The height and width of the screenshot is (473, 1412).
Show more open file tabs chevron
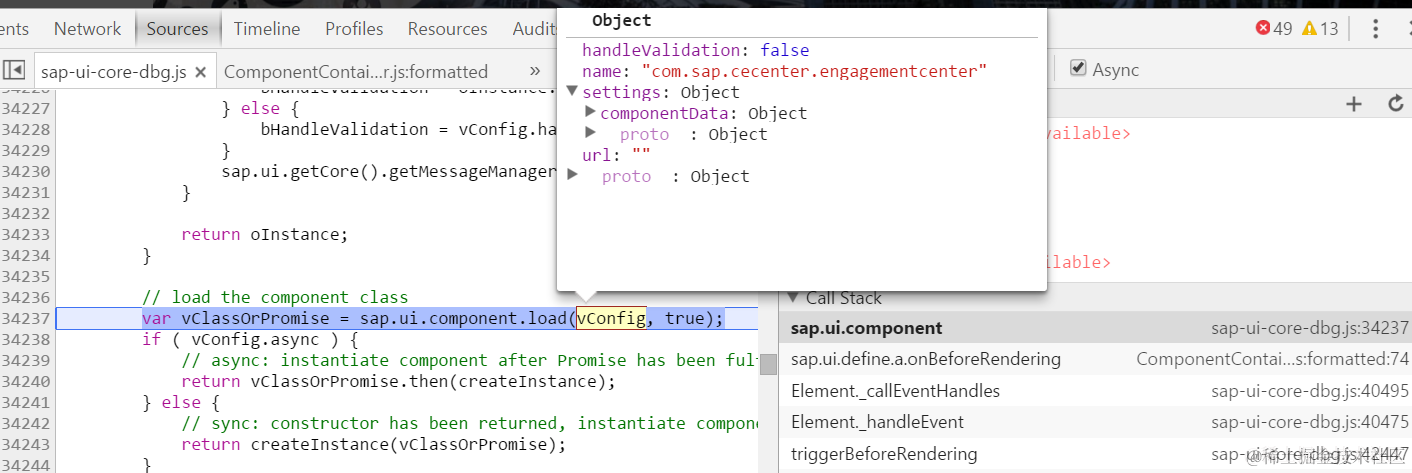534,70
